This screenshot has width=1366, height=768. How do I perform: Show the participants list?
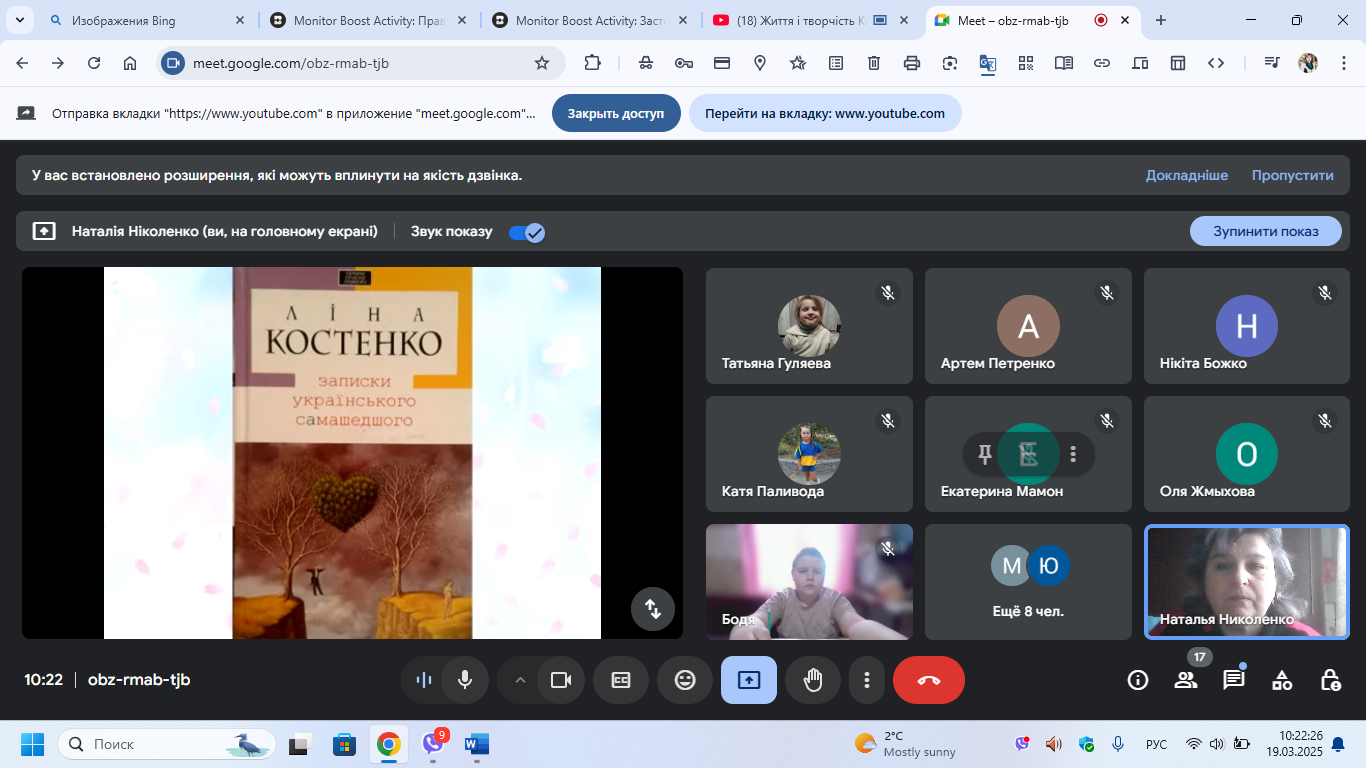(1186, 680)
